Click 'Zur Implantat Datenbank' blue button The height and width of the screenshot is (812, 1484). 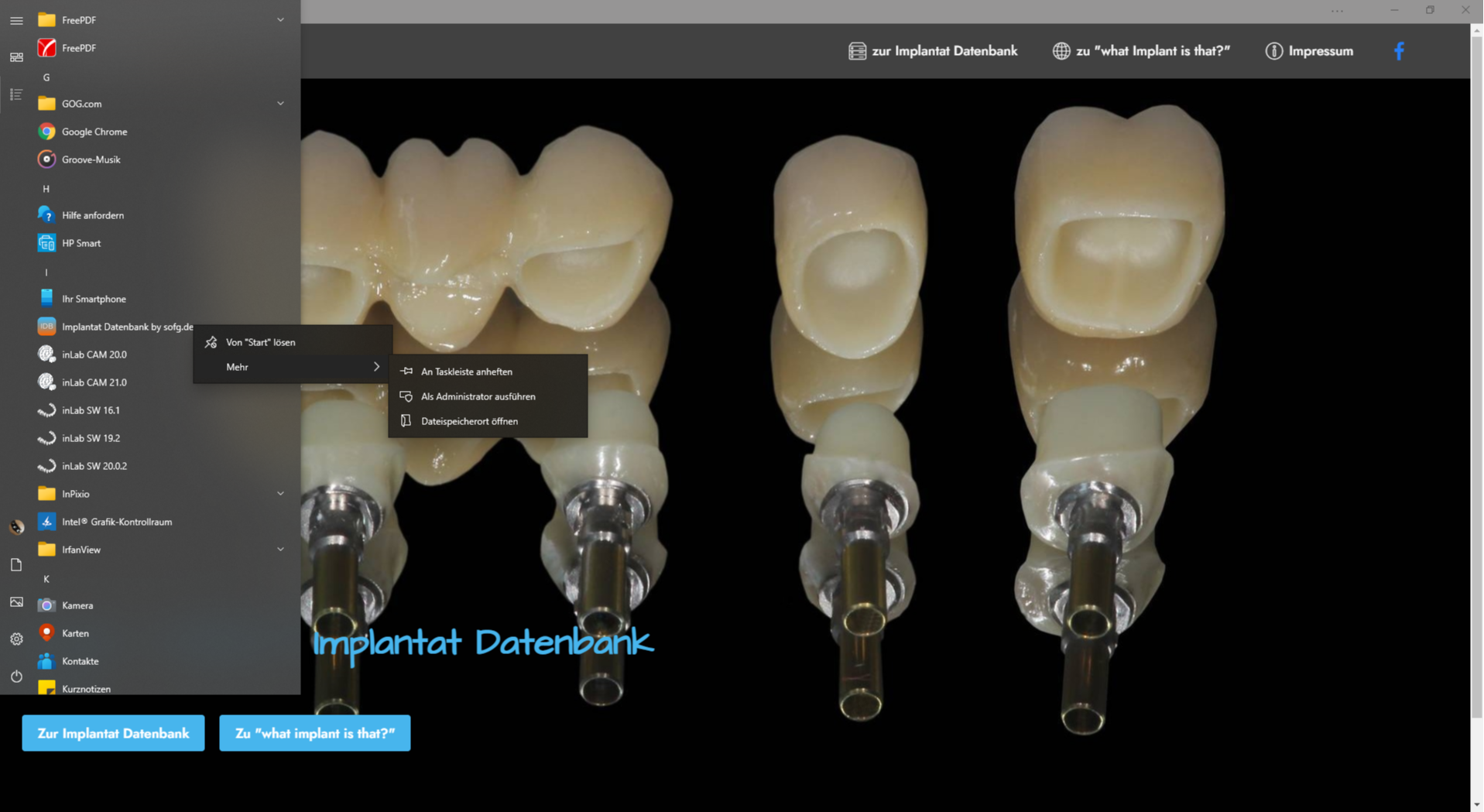pyautogui.click(x=113, y=733)
